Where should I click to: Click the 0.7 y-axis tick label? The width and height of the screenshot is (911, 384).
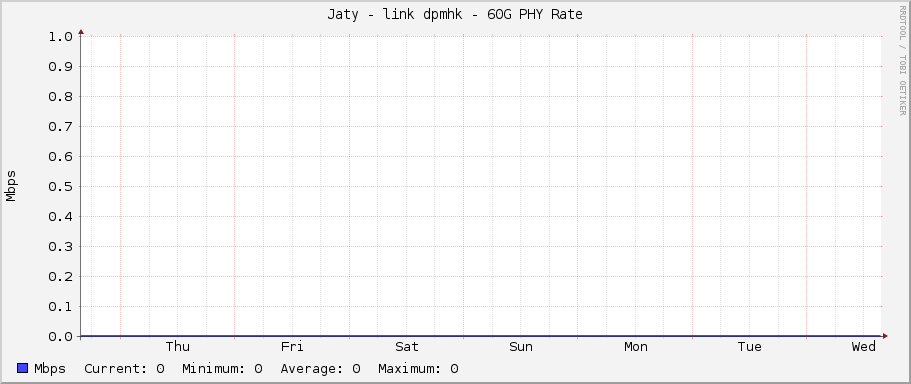tap(61, 127)
